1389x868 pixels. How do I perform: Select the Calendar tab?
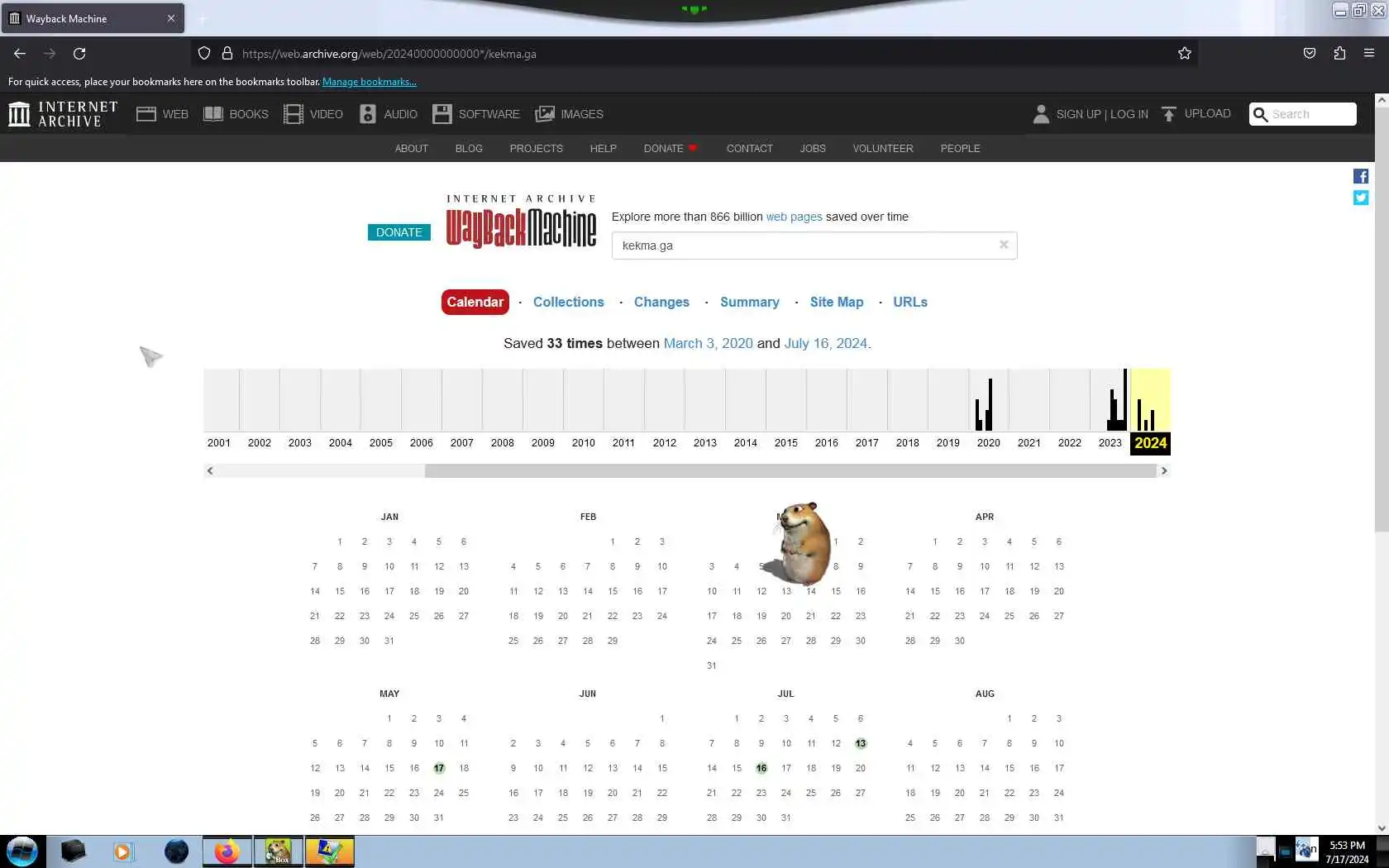point(475,302)
